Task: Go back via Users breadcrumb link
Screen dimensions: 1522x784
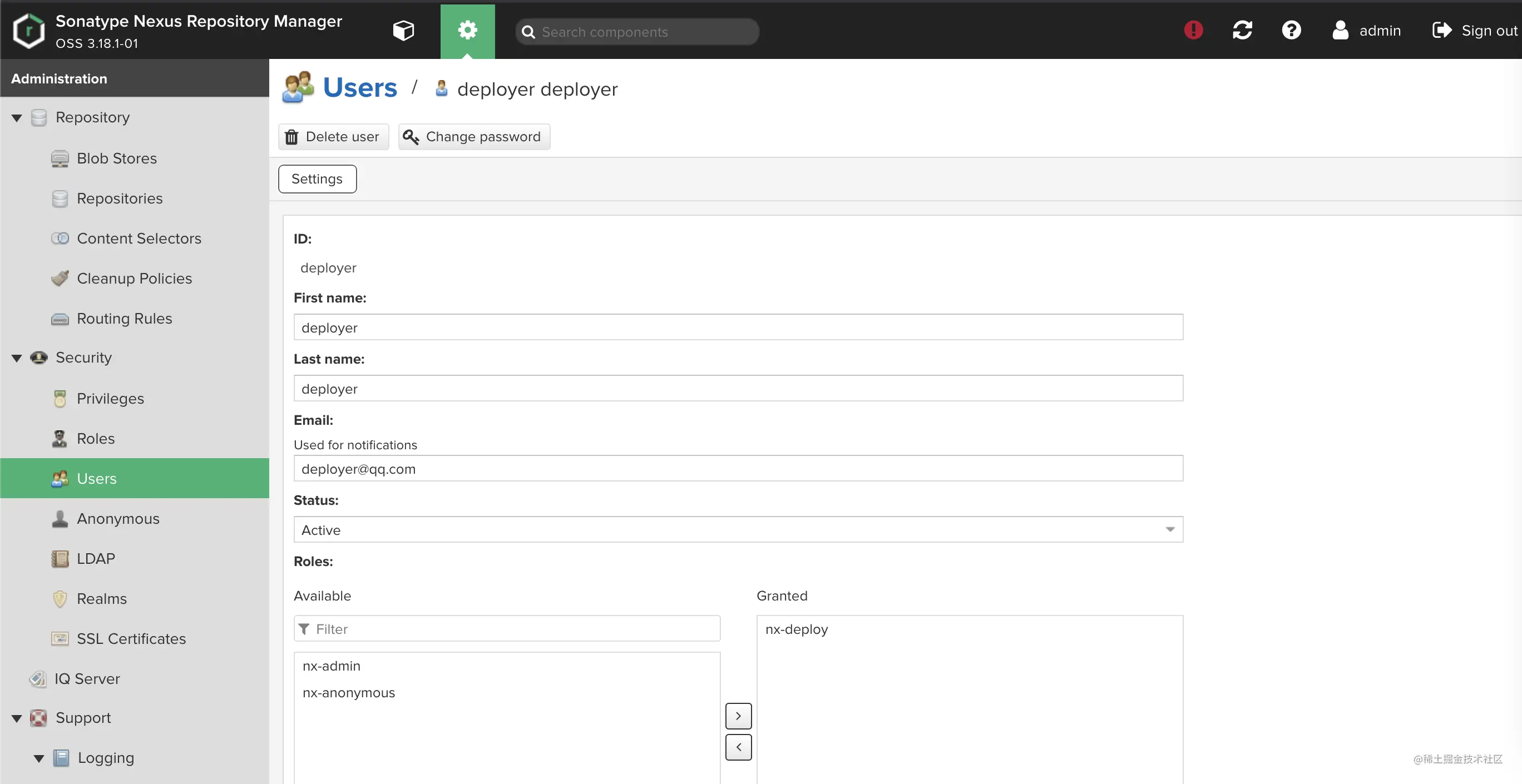Action: 360,88
